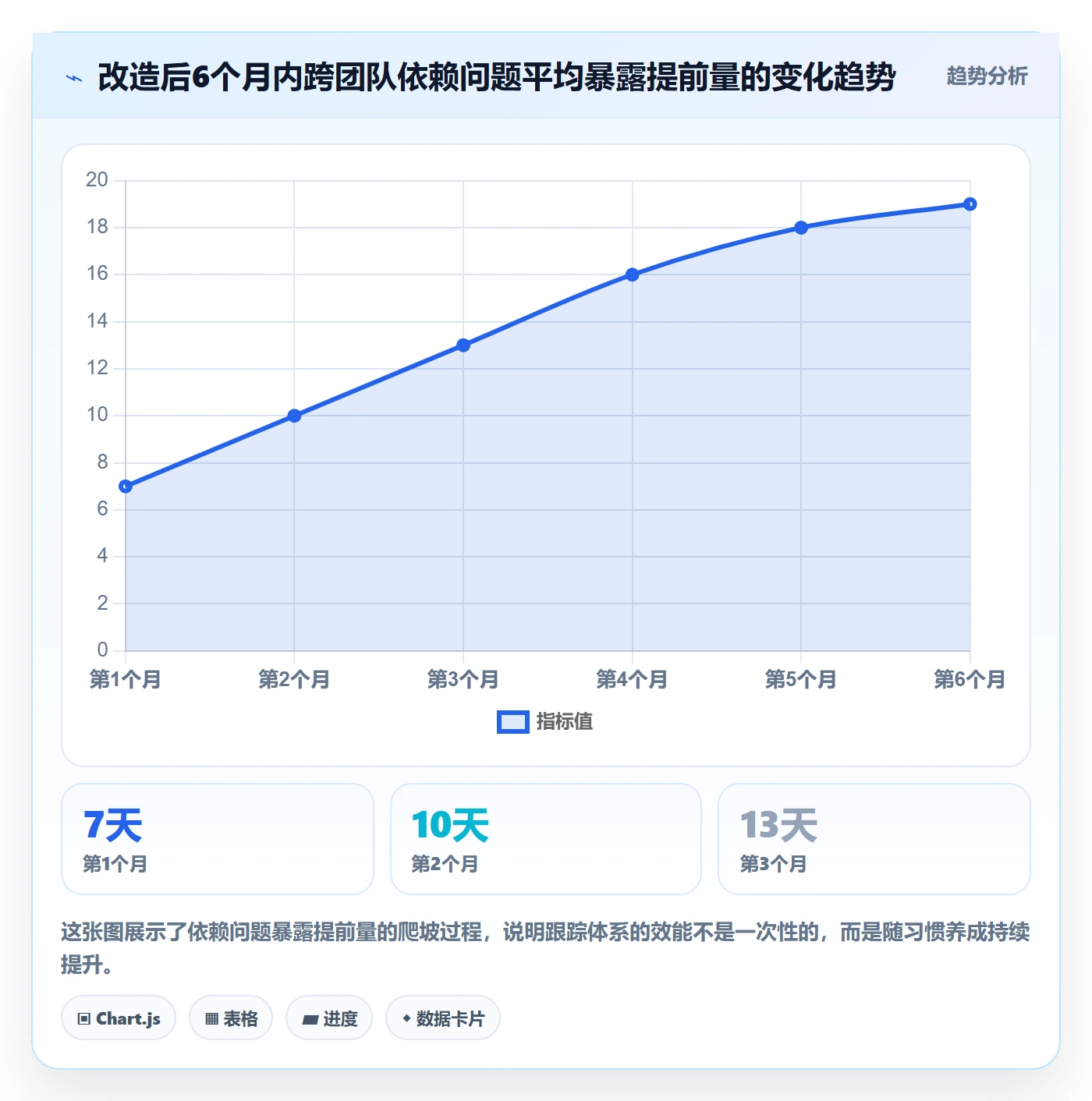
Task: Click the 7天 first-month stat card
Action: (x=218, y=839)
